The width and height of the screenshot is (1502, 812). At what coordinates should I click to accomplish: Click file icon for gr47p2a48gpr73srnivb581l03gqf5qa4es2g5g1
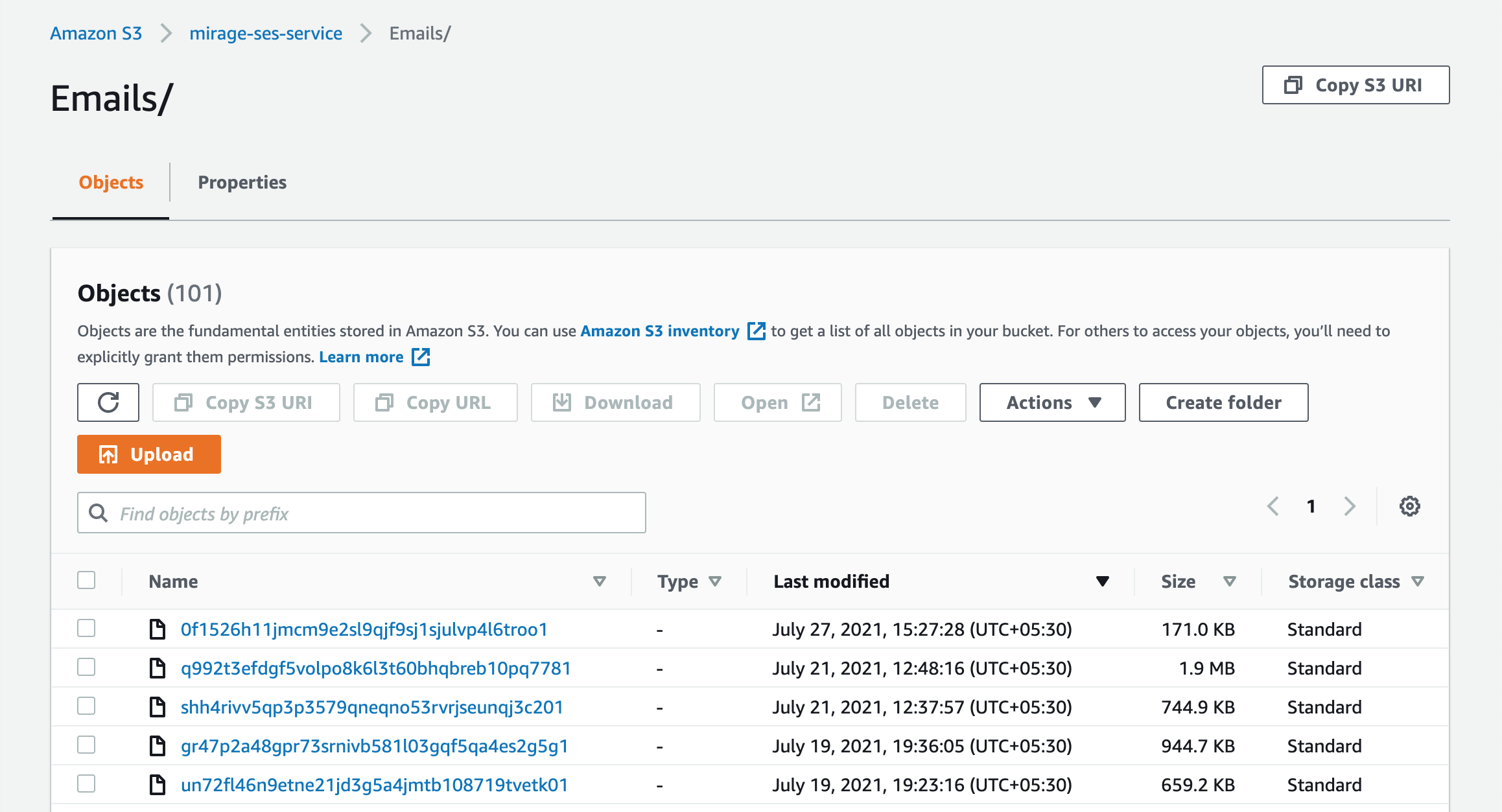tap(158, 745)
